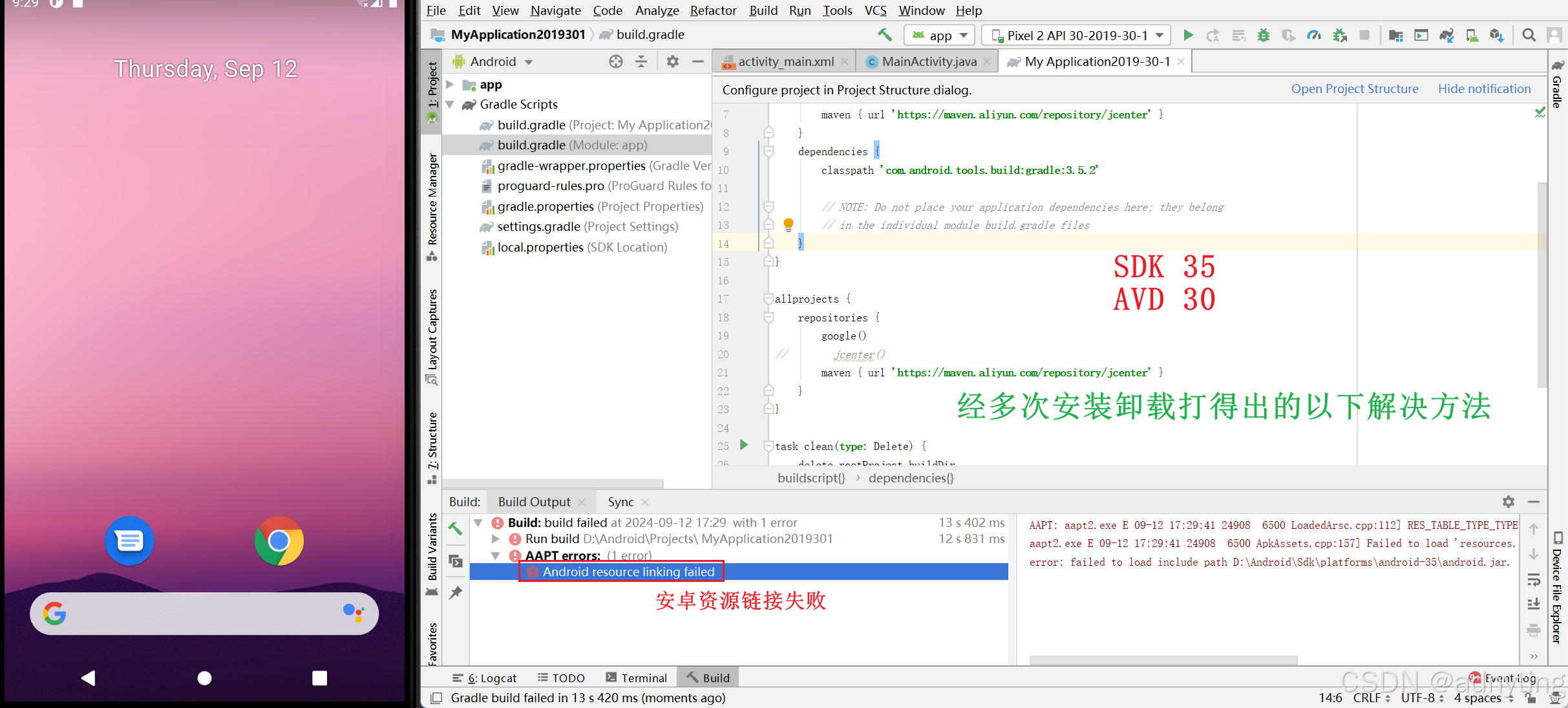Tap Chrome app icon on emulator
Viewport: 1568px width, 708px height.
pyautogui.click(x=279, y=541)
